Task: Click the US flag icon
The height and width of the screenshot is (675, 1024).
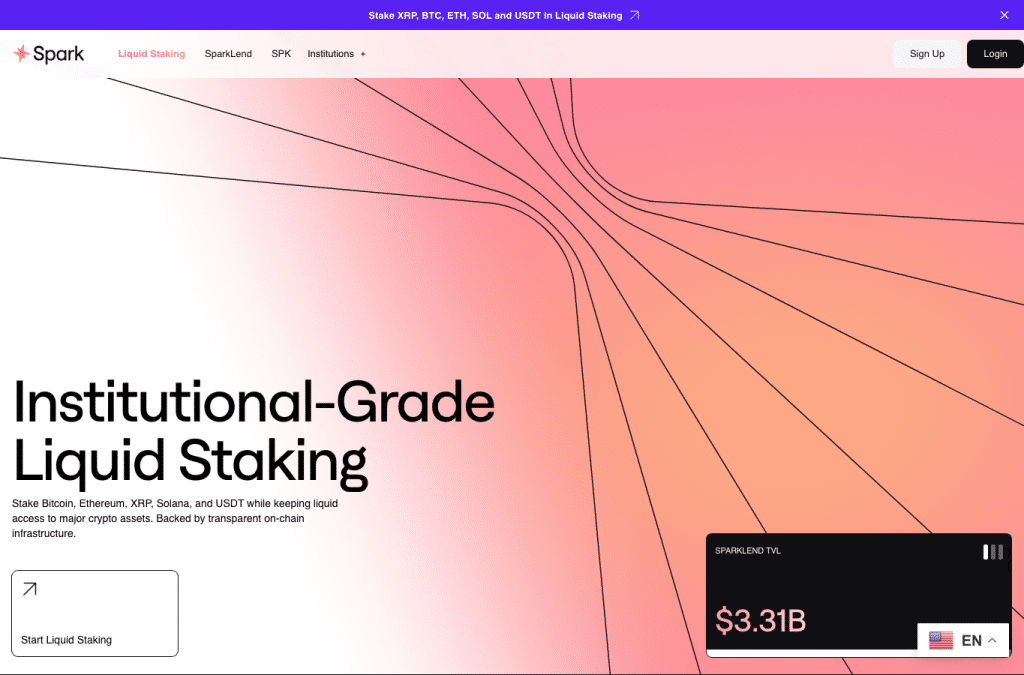Action: [941, 640]
